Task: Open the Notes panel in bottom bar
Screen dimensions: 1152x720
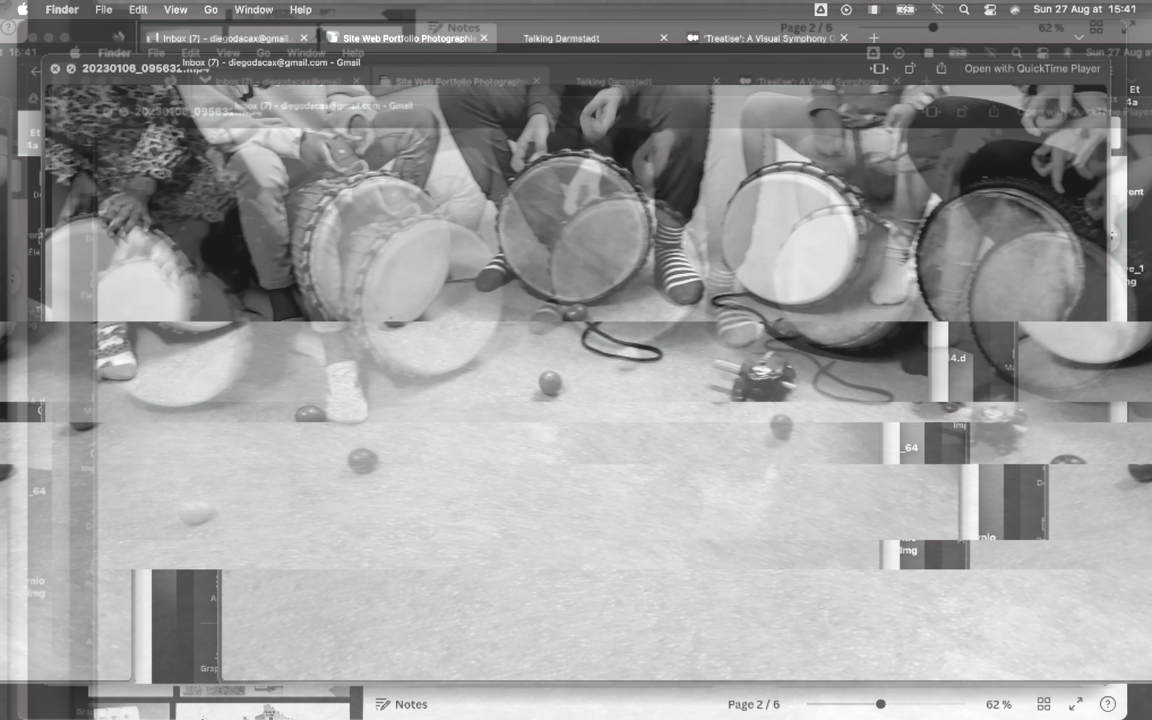Action: click(x=401, y=704)
